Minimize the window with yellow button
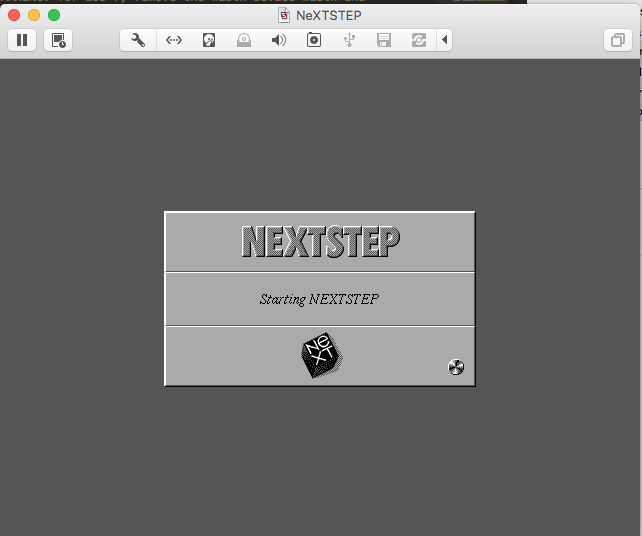The width and height of the screenshot is (642, 536). 34,15
